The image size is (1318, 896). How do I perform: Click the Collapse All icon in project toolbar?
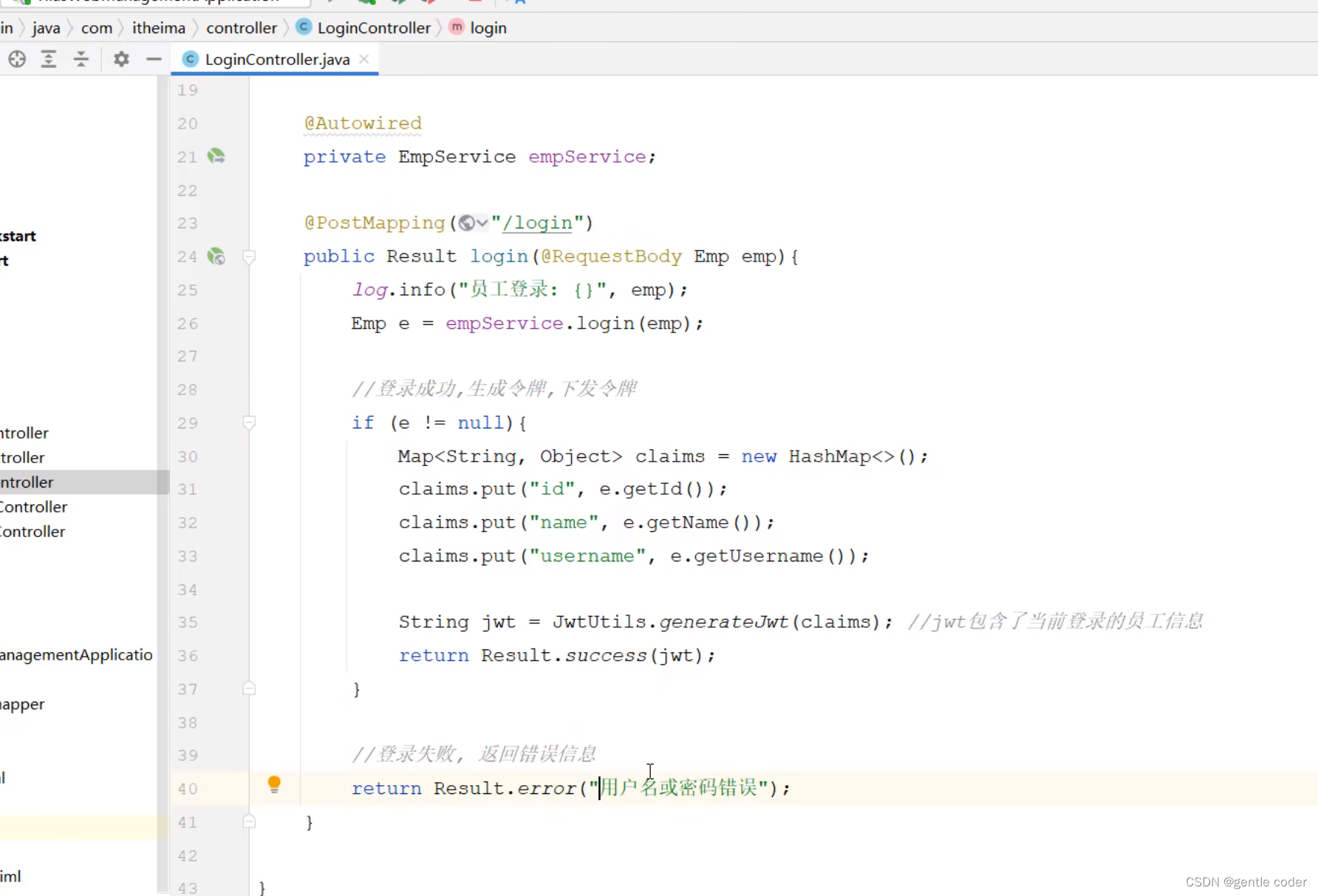pyautogui.click(x=81, y=59)
